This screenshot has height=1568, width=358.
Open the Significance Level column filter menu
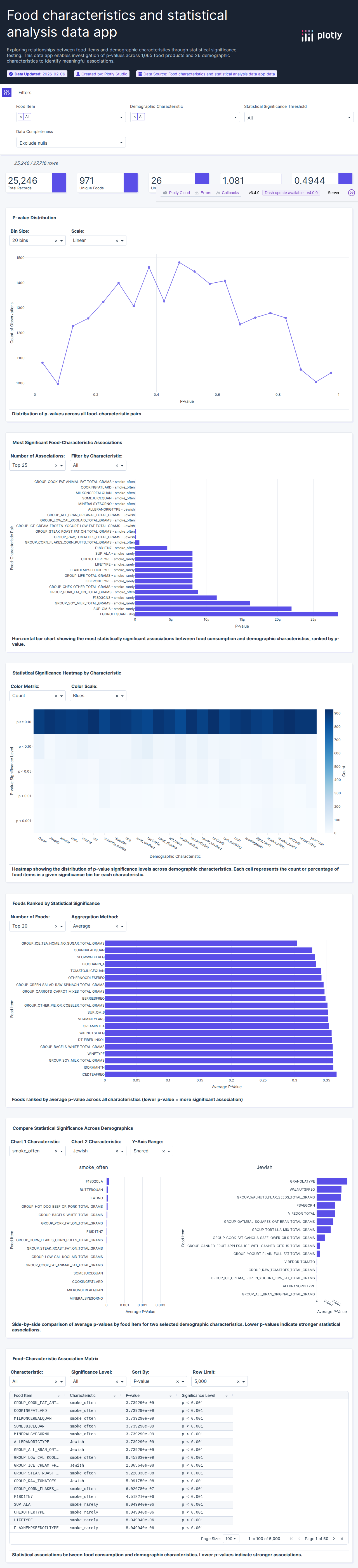[x=226, y=1396]
